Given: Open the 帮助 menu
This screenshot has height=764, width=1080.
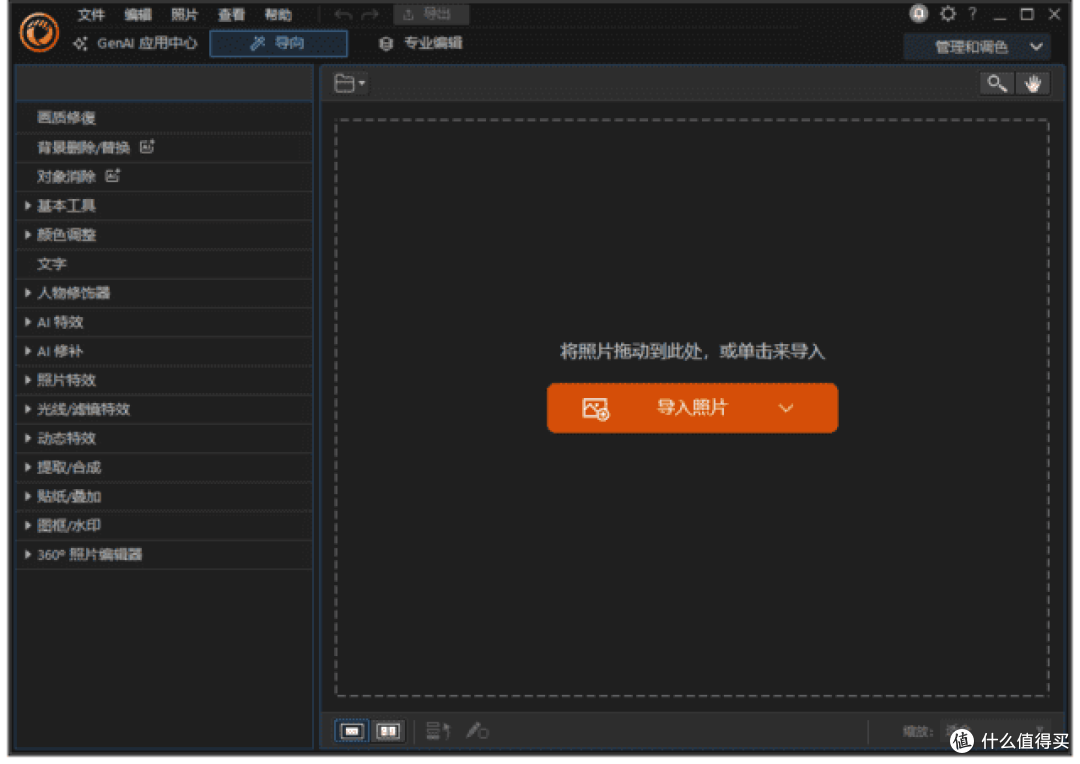Looking at the screenshot, I should (278, 14).
